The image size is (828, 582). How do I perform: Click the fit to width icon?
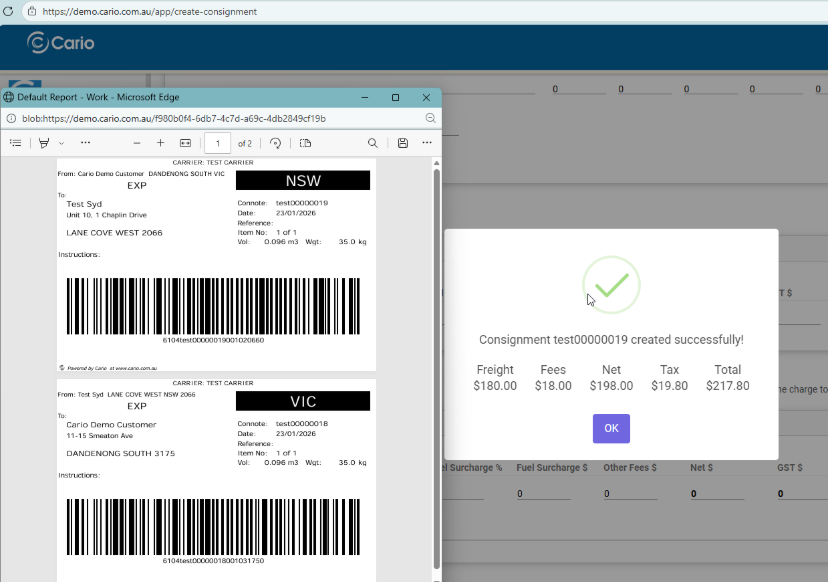(x=185, y=143)
